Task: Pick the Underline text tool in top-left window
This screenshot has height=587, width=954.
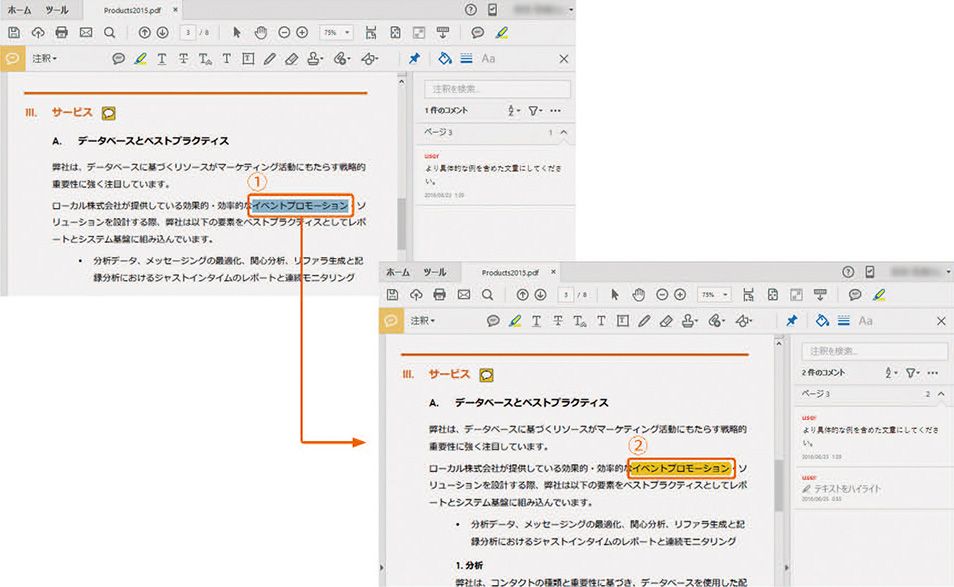Action: (162, 58)
